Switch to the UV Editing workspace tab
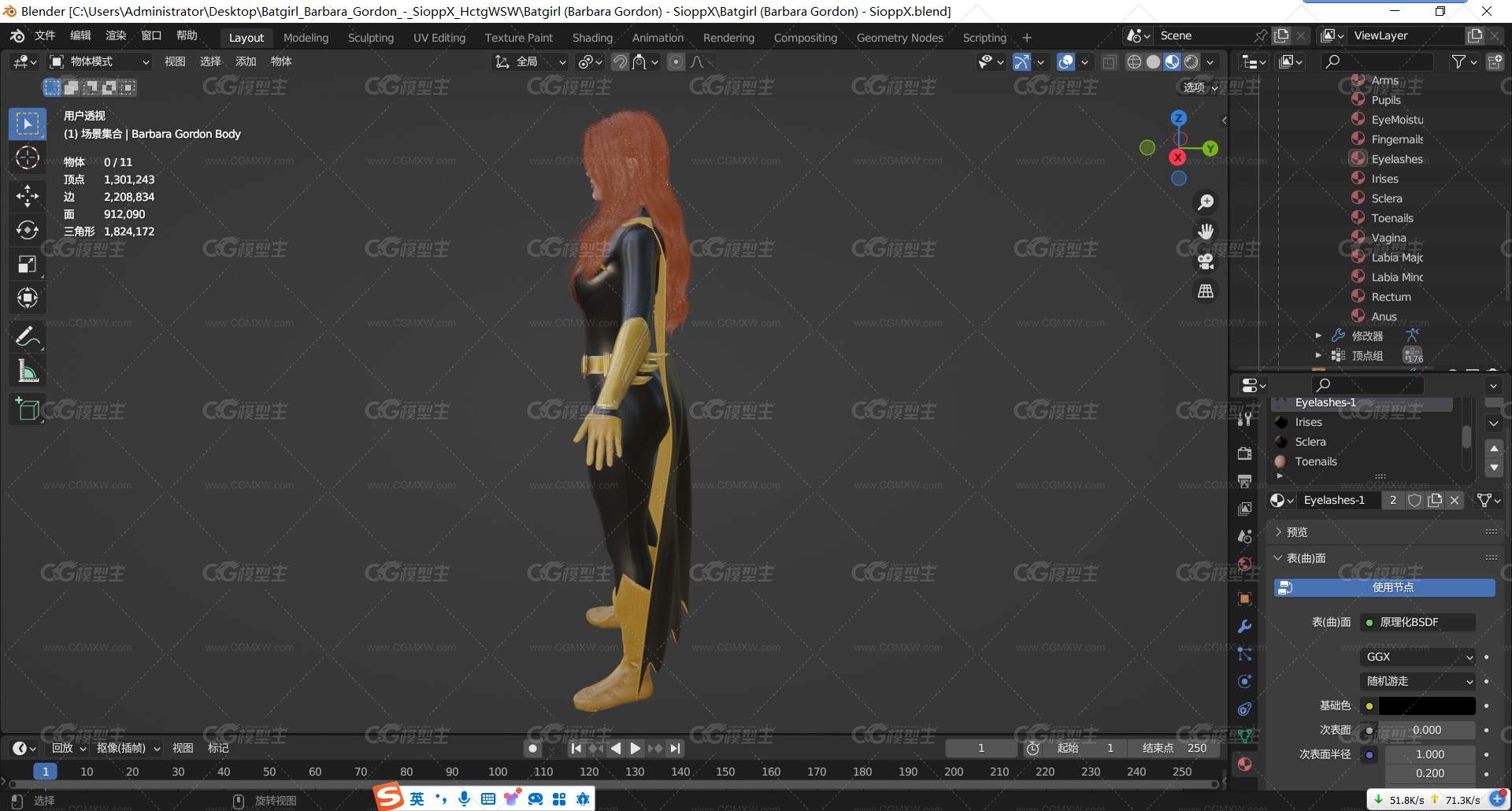This screenshot has height=811, width=1512. coord(439,38)
